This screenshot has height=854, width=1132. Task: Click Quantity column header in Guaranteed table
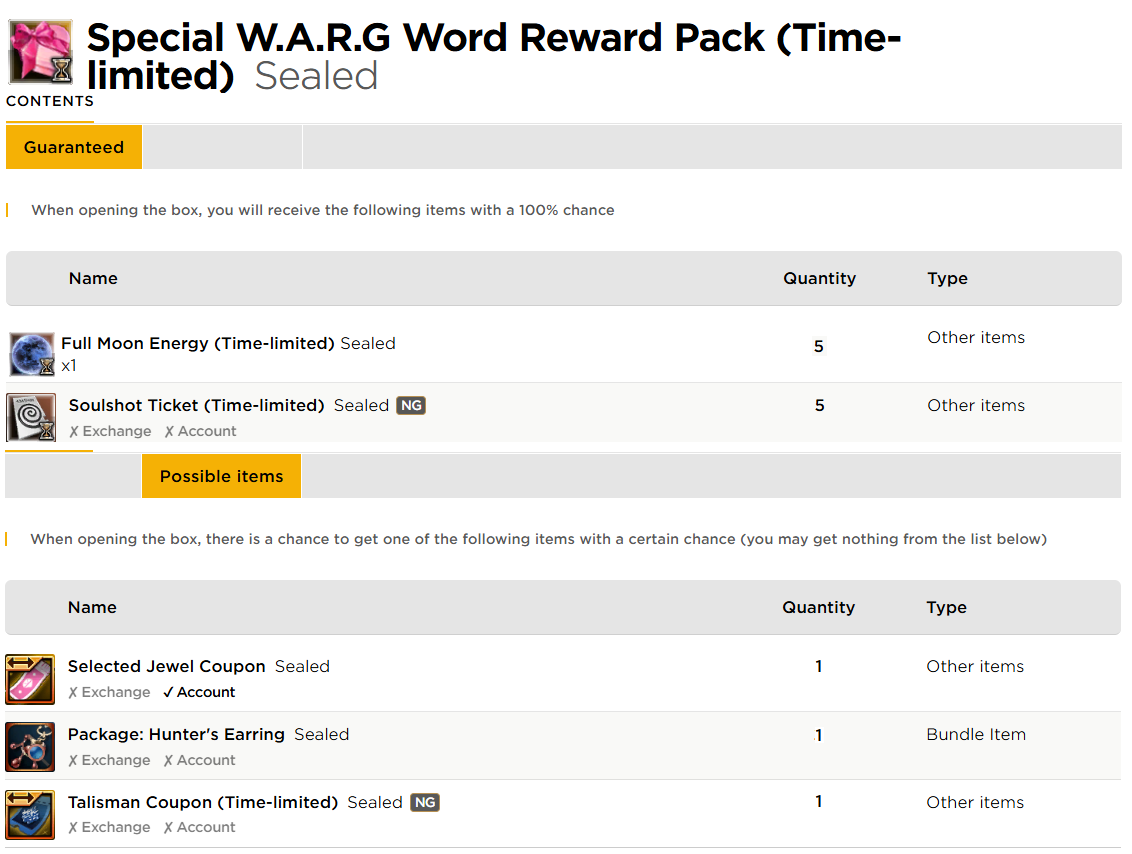tap(819, 279)
